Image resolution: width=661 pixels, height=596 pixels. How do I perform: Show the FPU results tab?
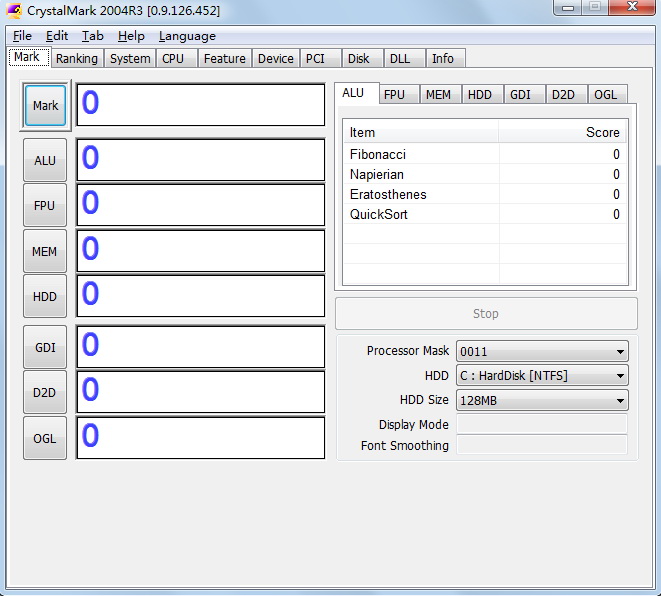(398, 94)
